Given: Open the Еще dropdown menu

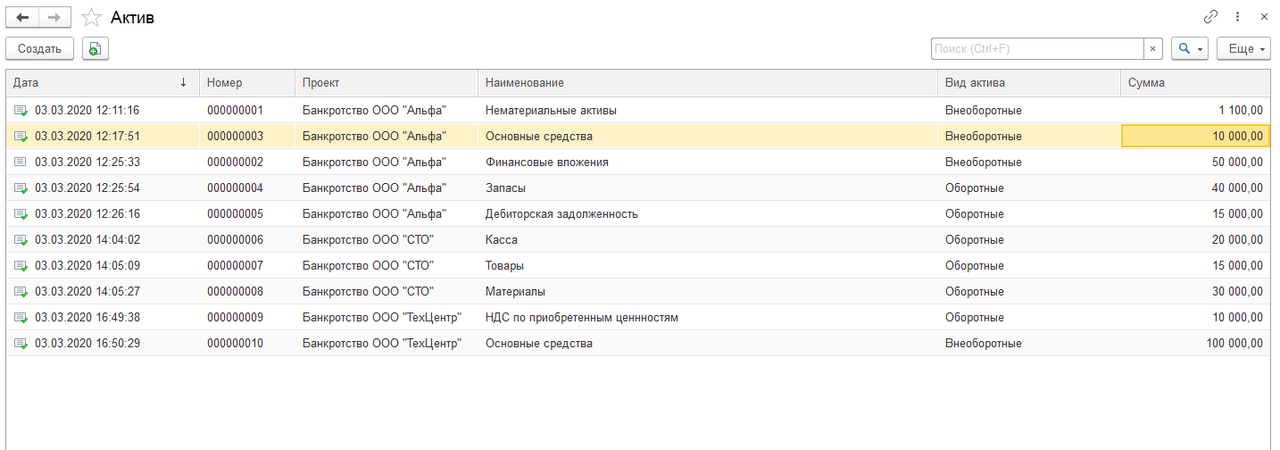Looking at the screenshot, I should [x=1243, y=48].
